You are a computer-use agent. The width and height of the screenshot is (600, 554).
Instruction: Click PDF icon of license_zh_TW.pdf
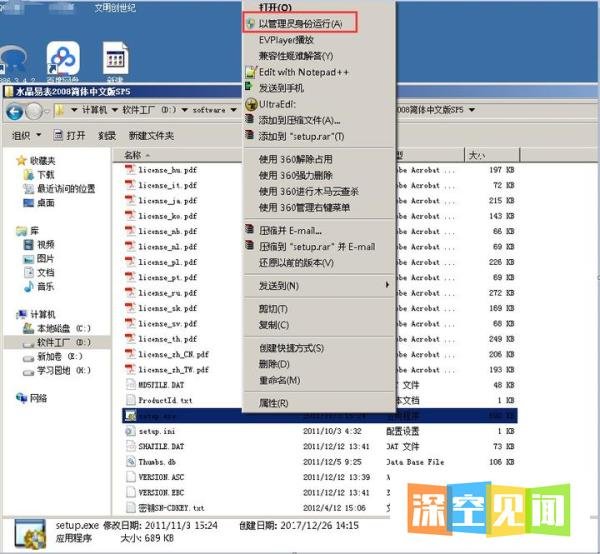point(130,369)
